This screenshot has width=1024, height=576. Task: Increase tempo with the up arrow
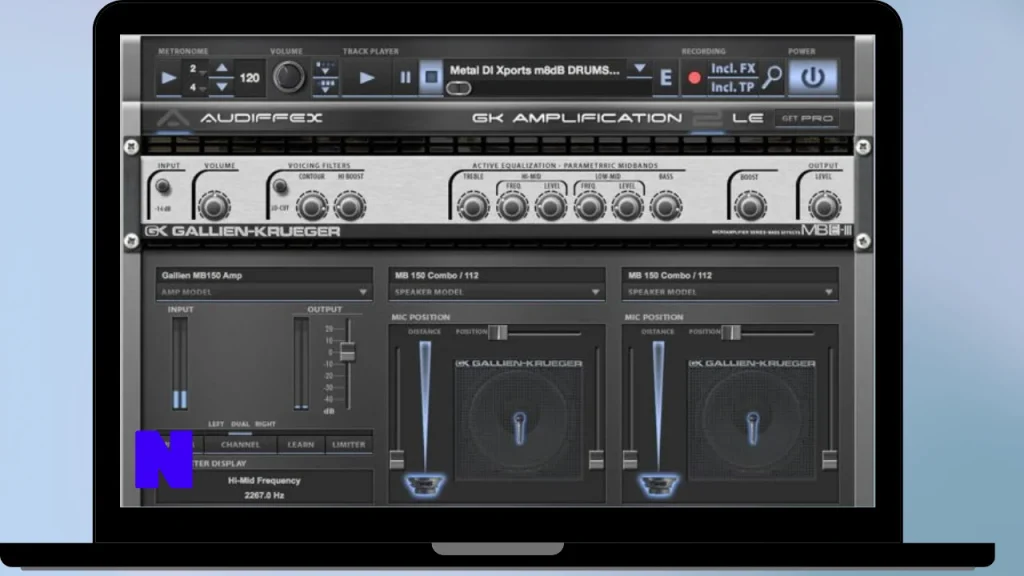(x=222, y=67)
